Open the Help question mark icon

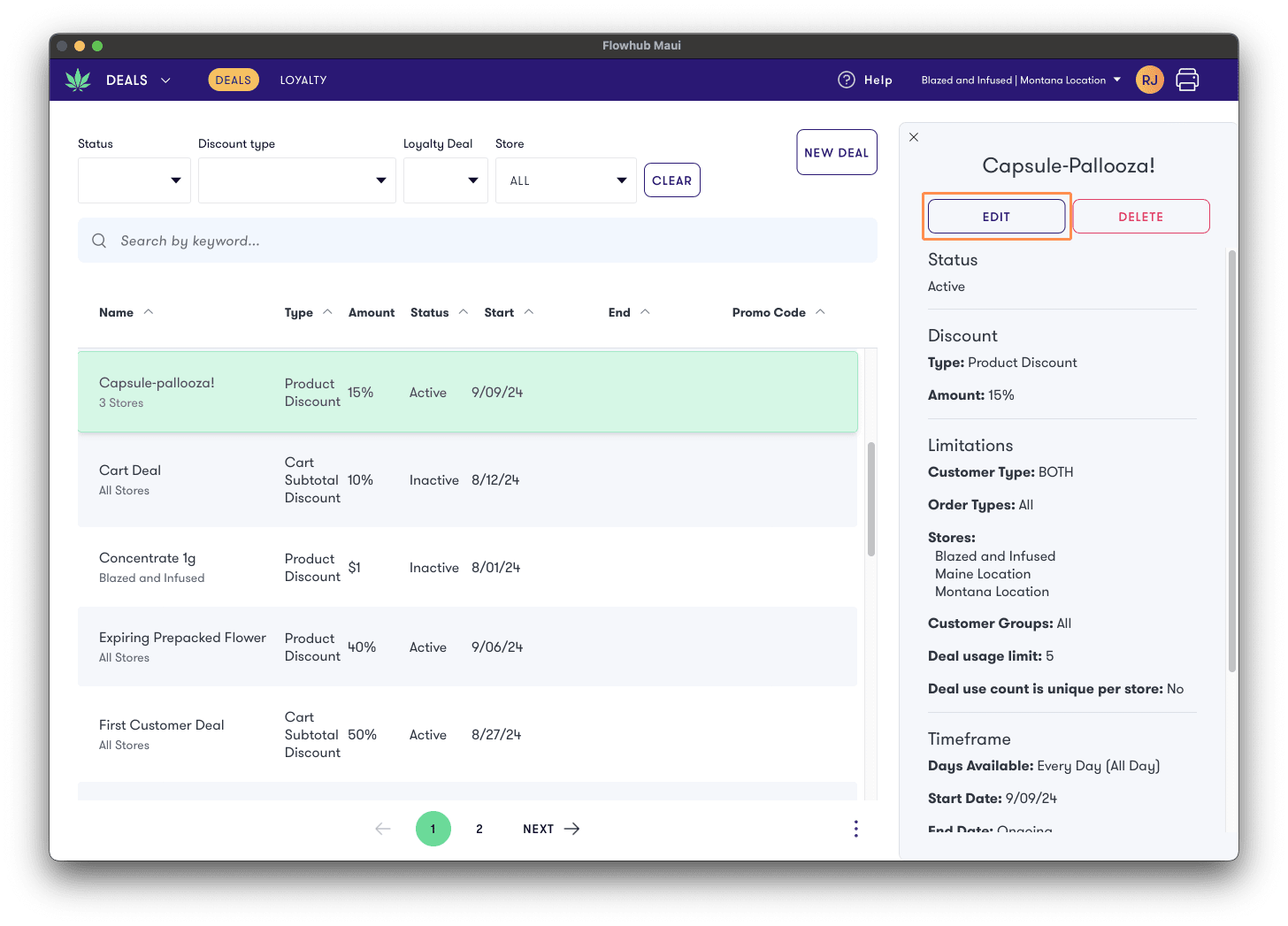(847, 80)
